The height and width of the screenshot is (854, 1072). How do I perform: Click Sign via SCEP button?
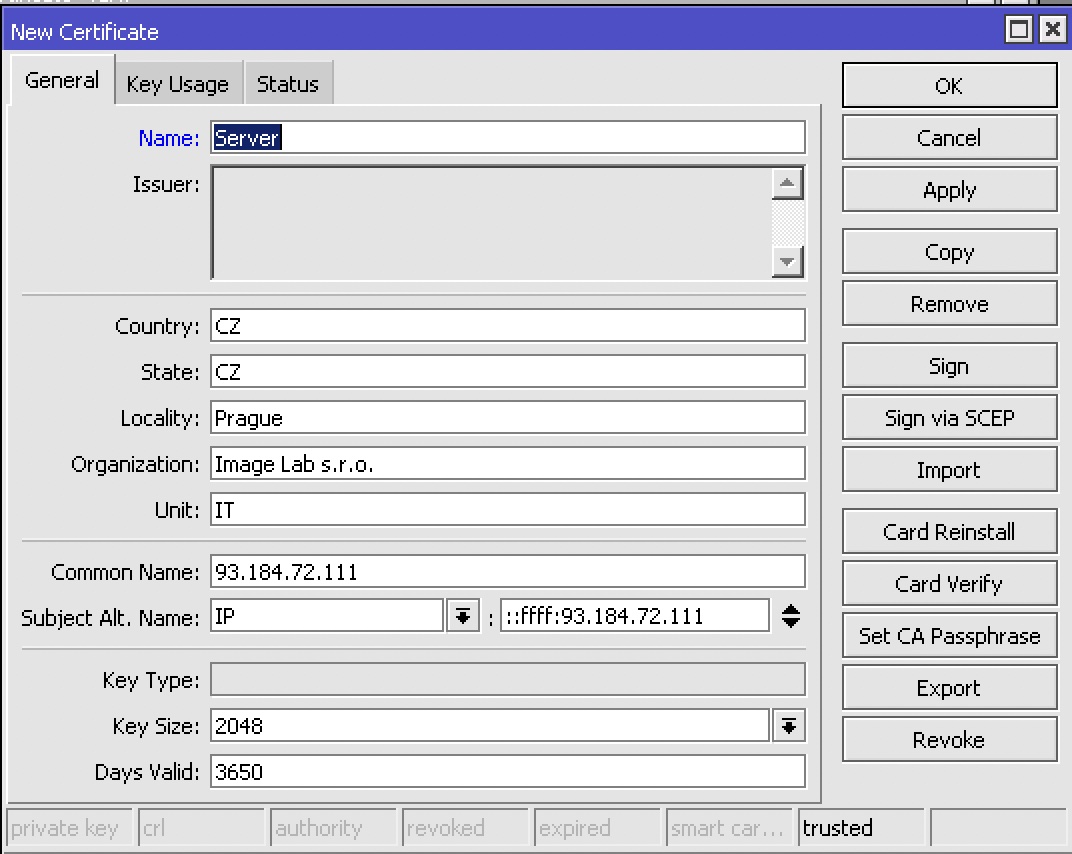[948, 418]
